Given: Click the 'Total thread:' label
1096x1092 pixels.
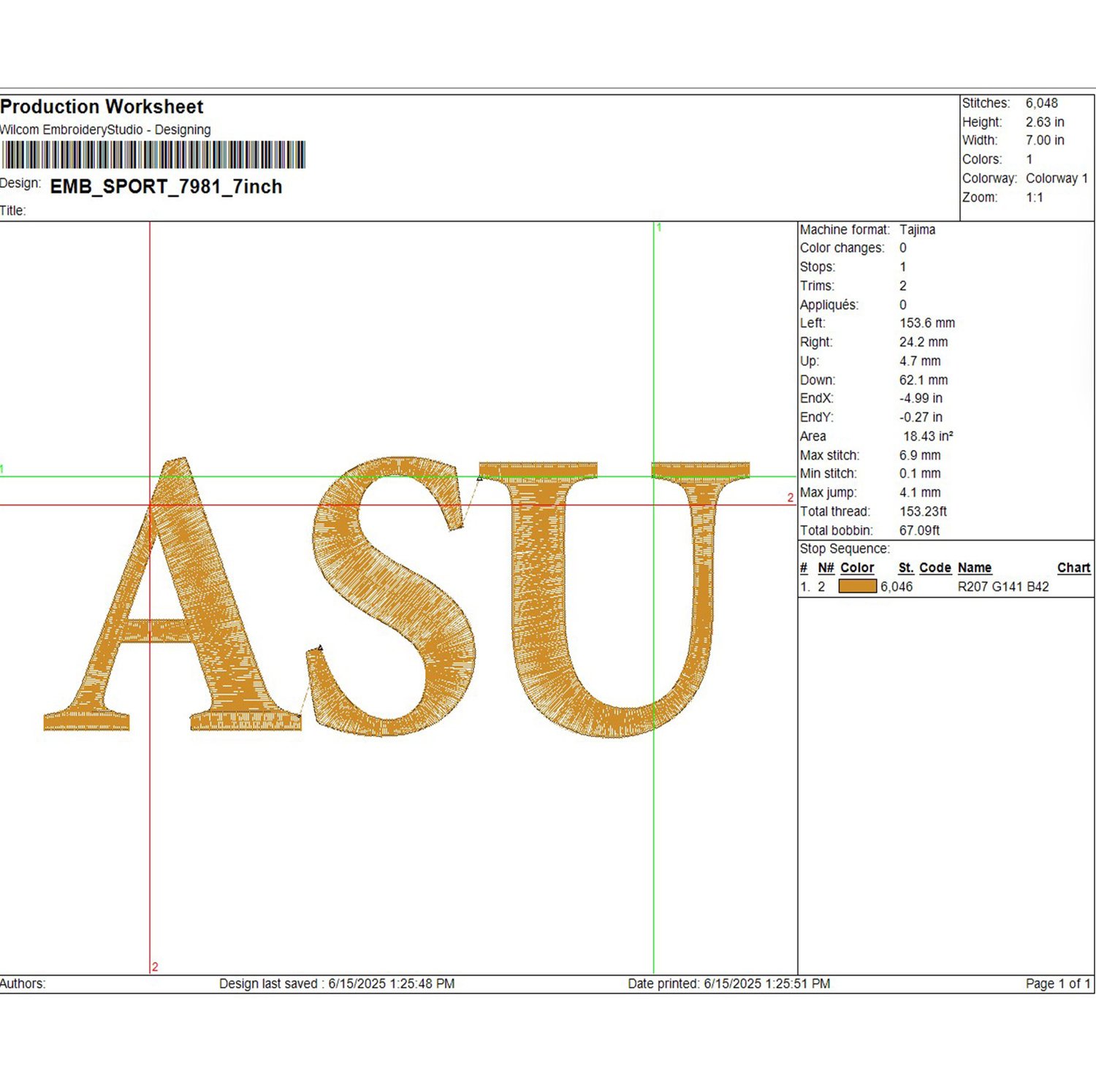Looking at the screenshot, I should pos(835,511).
